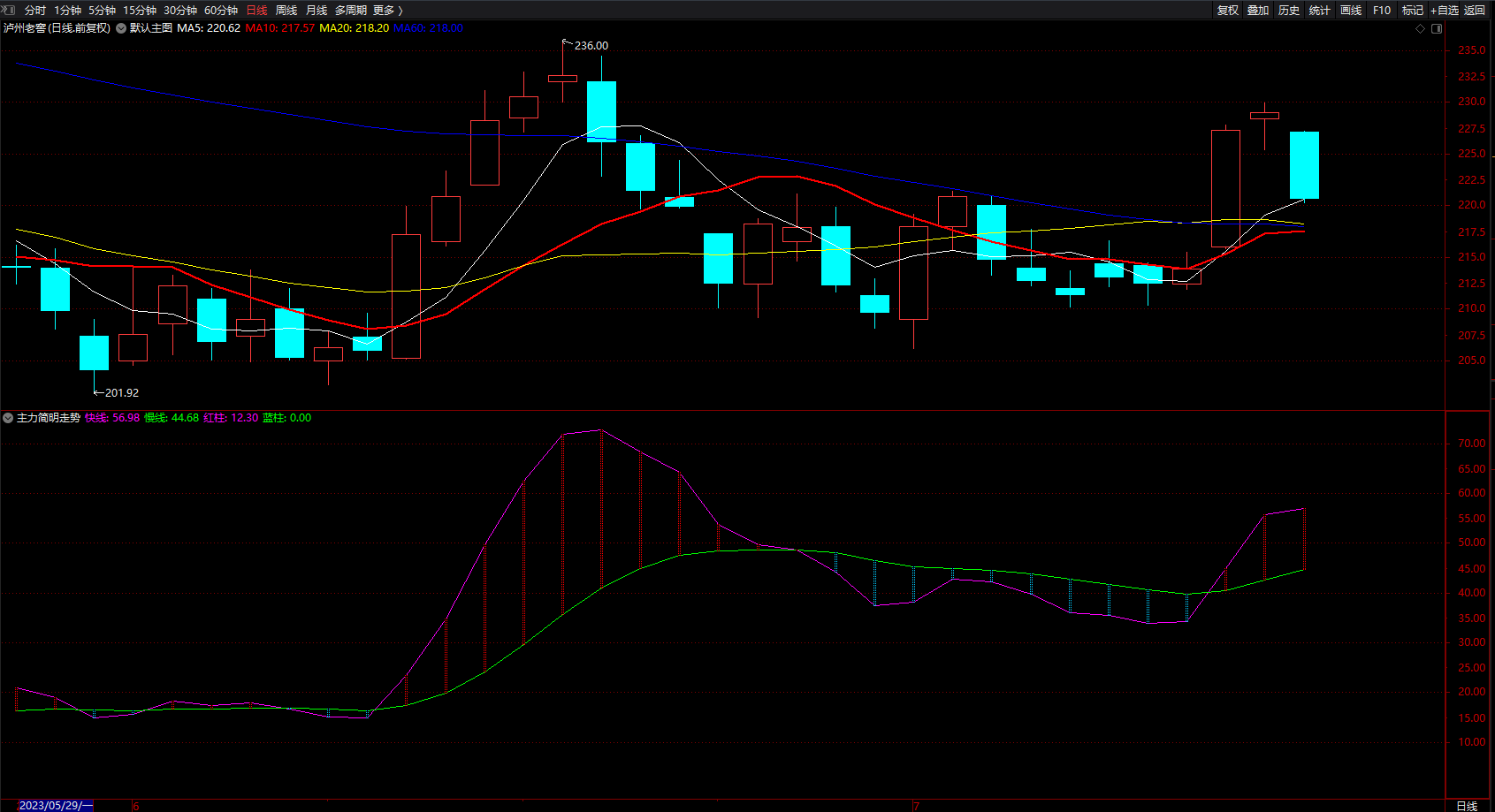
Task: Click the MA60: 218.00 value
Action: pos(429,28)
